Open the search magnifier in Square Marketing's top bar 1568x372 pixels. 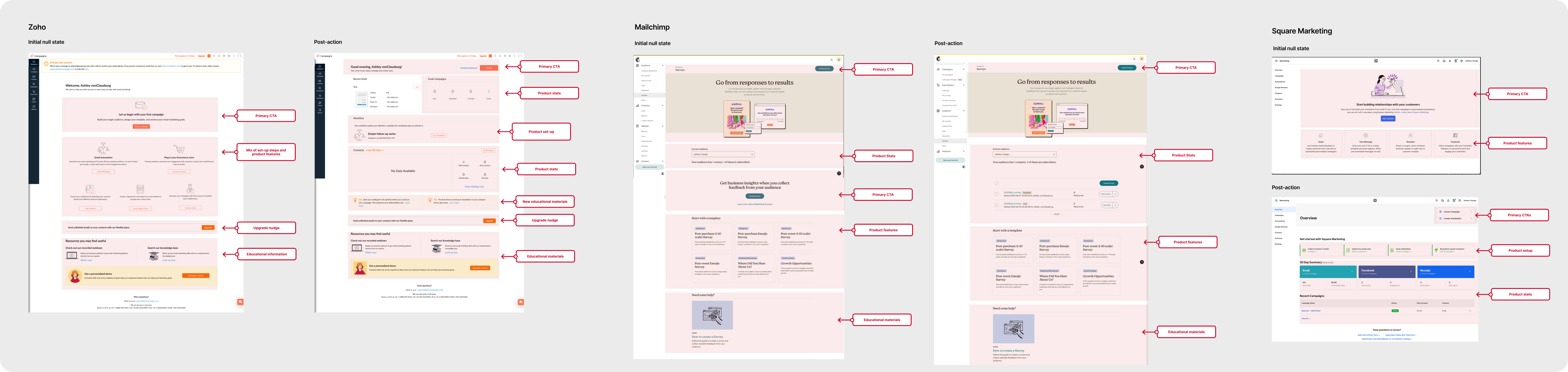pyautogui.click(x=1438, y=61)
